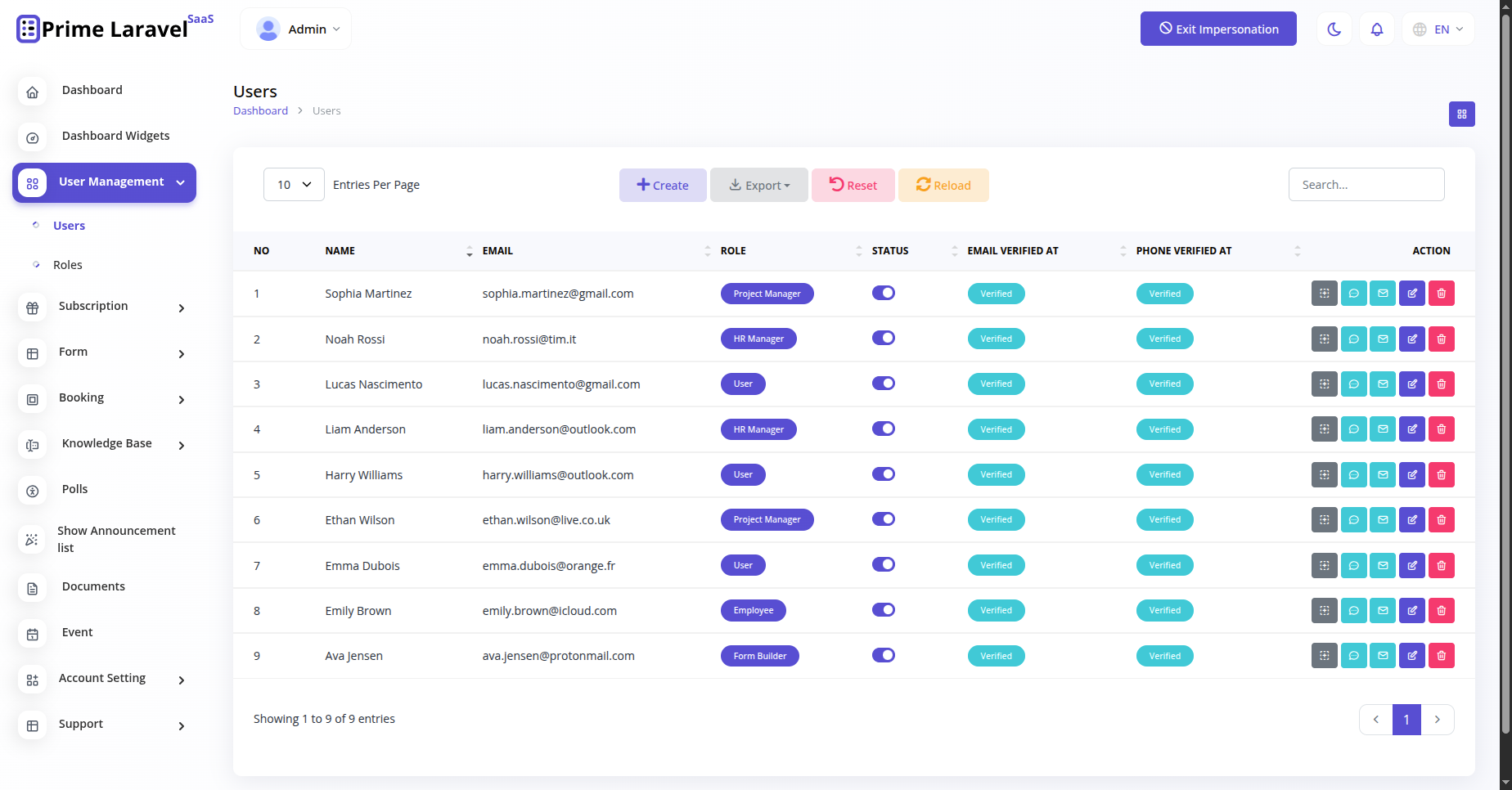Viewport: 1512px width, 790px height.
Task: Delete Noah Rossi using the red trash icon
Action: (1442, 339)
